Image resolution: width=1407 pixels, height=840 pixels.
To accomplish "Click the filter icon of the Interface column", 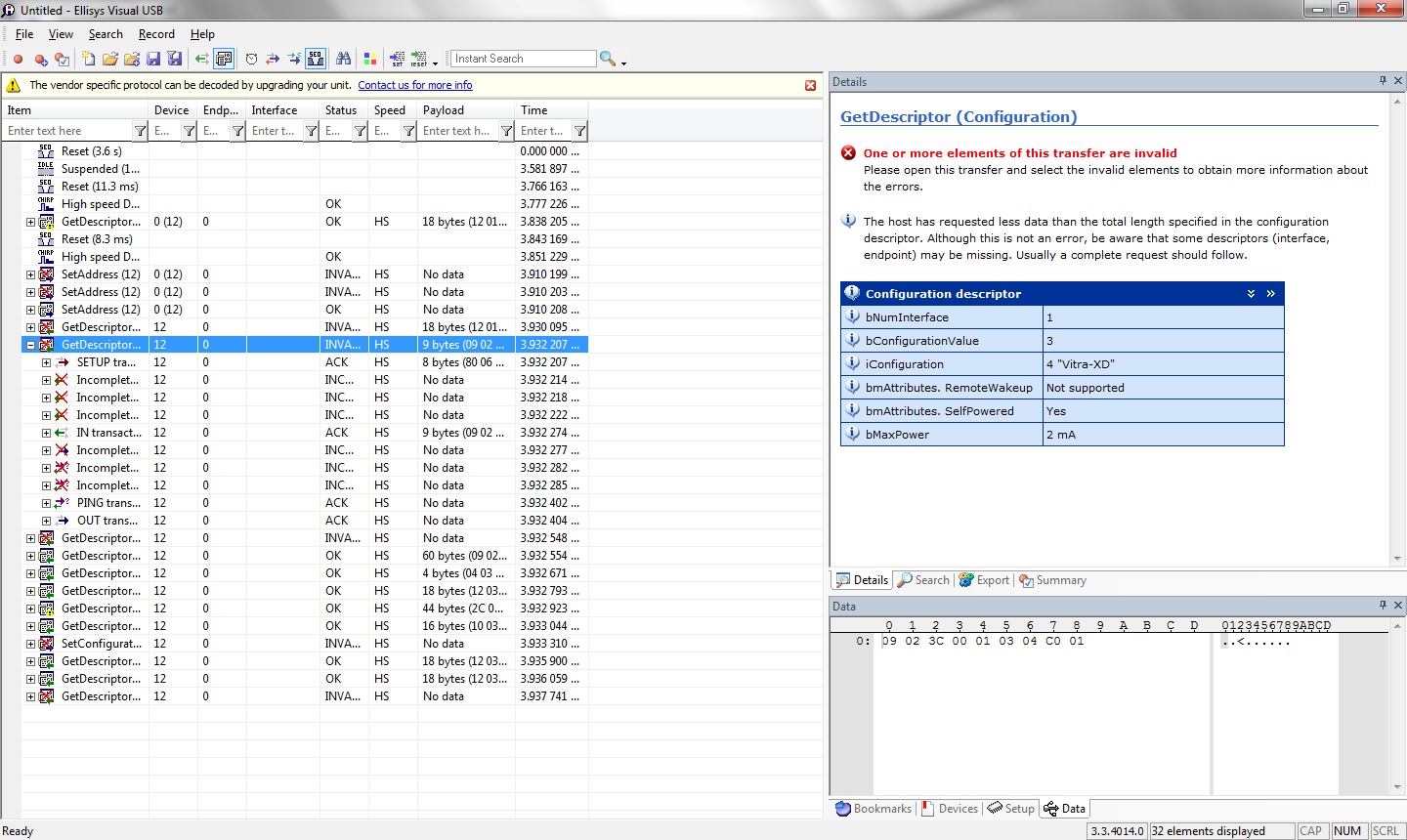I will point(311,131).
